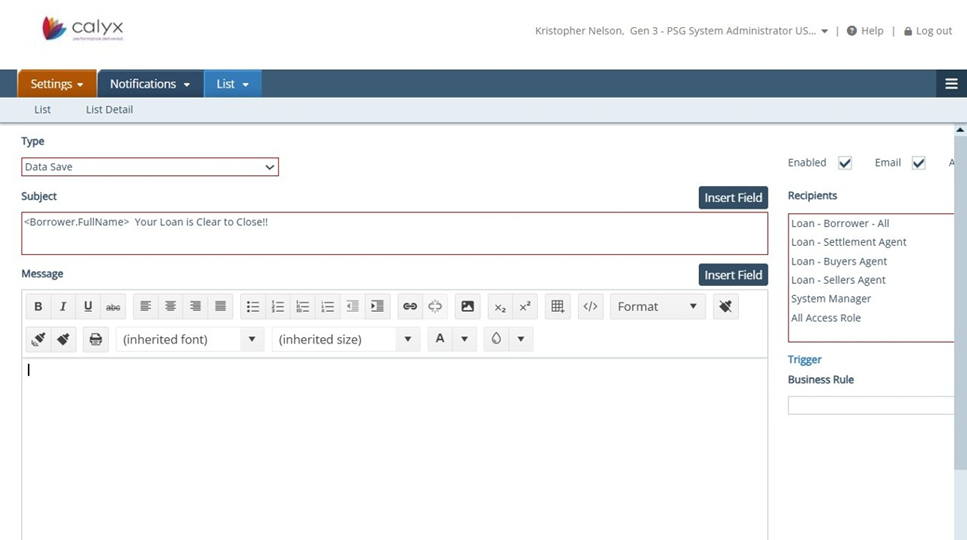The height and width of the screenshot is (540, 967).
Task: Switch to the List Detail tab
Action: click(109, 110)
